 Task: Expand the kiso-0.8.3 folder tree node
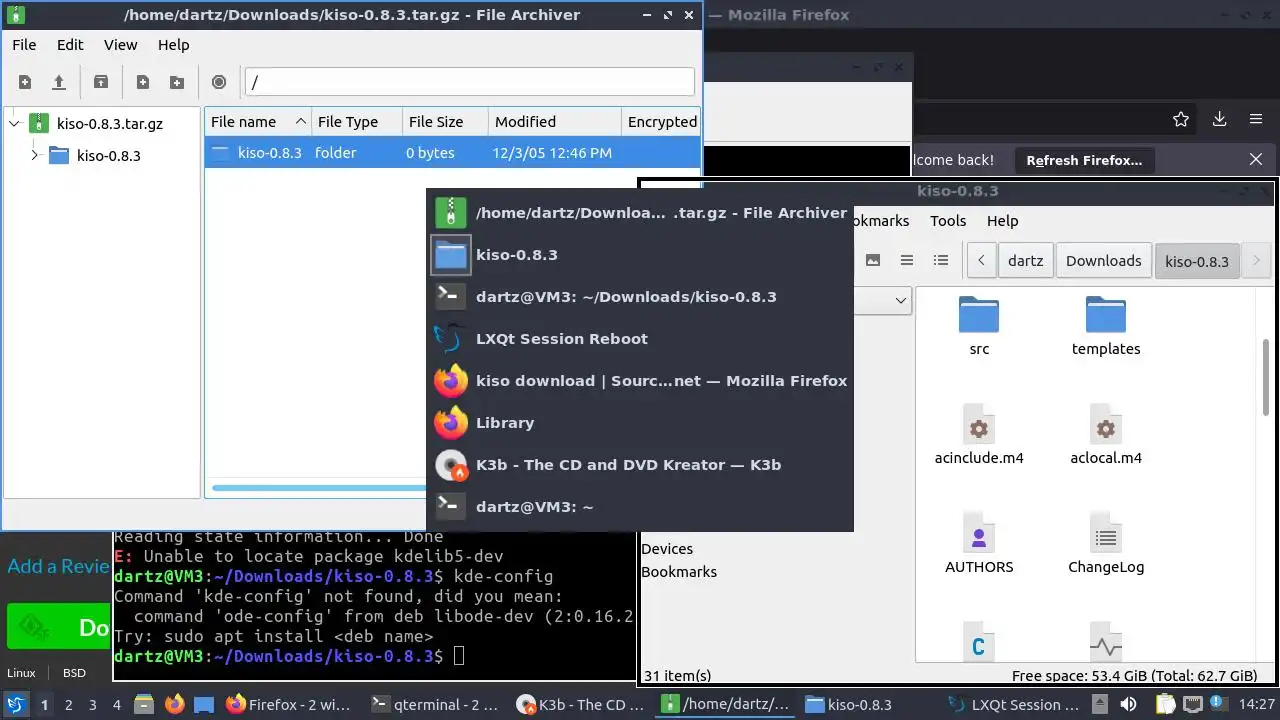tap(35, 155)
